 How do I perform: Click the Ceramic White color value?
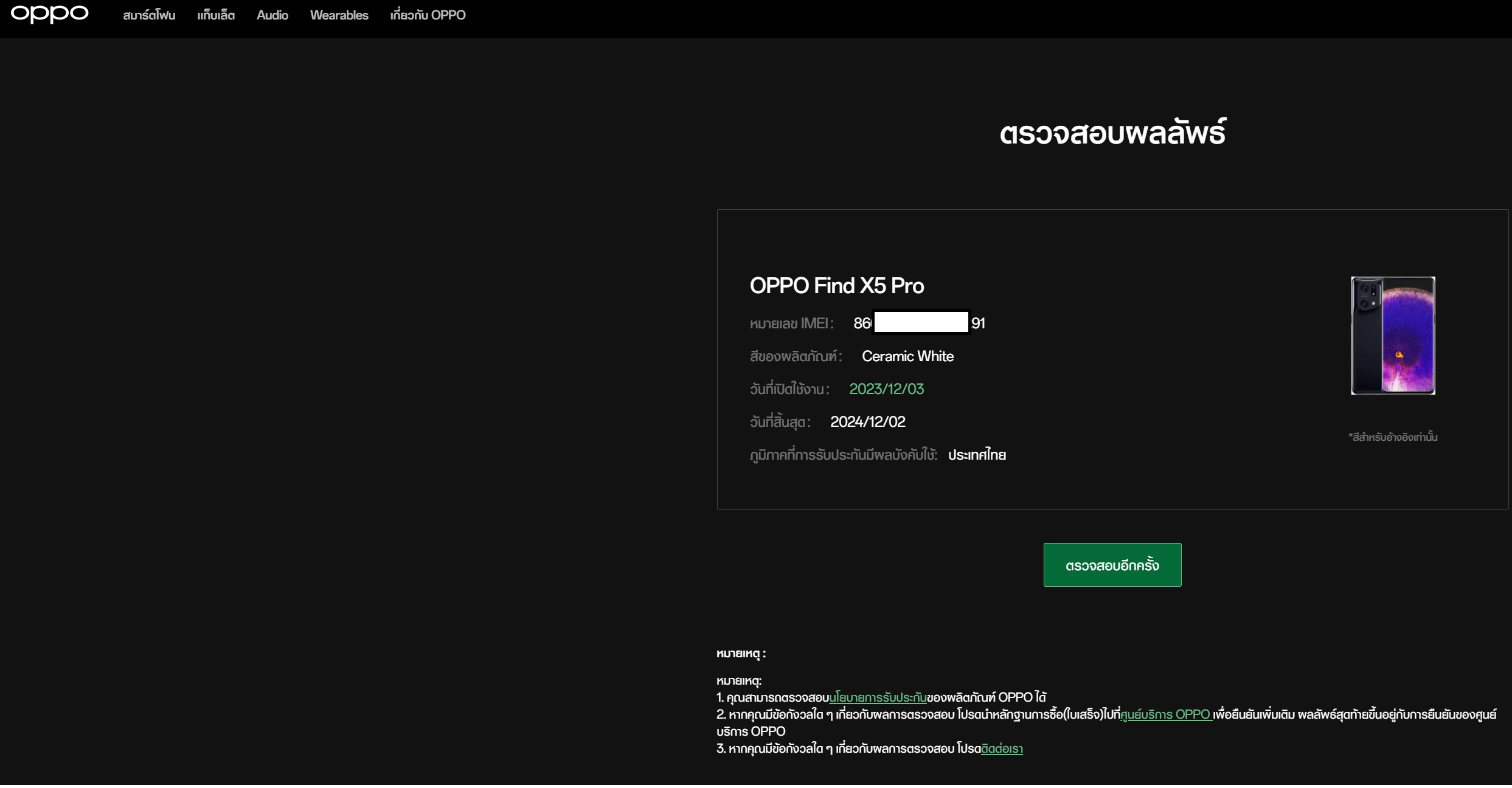[907, 356]
